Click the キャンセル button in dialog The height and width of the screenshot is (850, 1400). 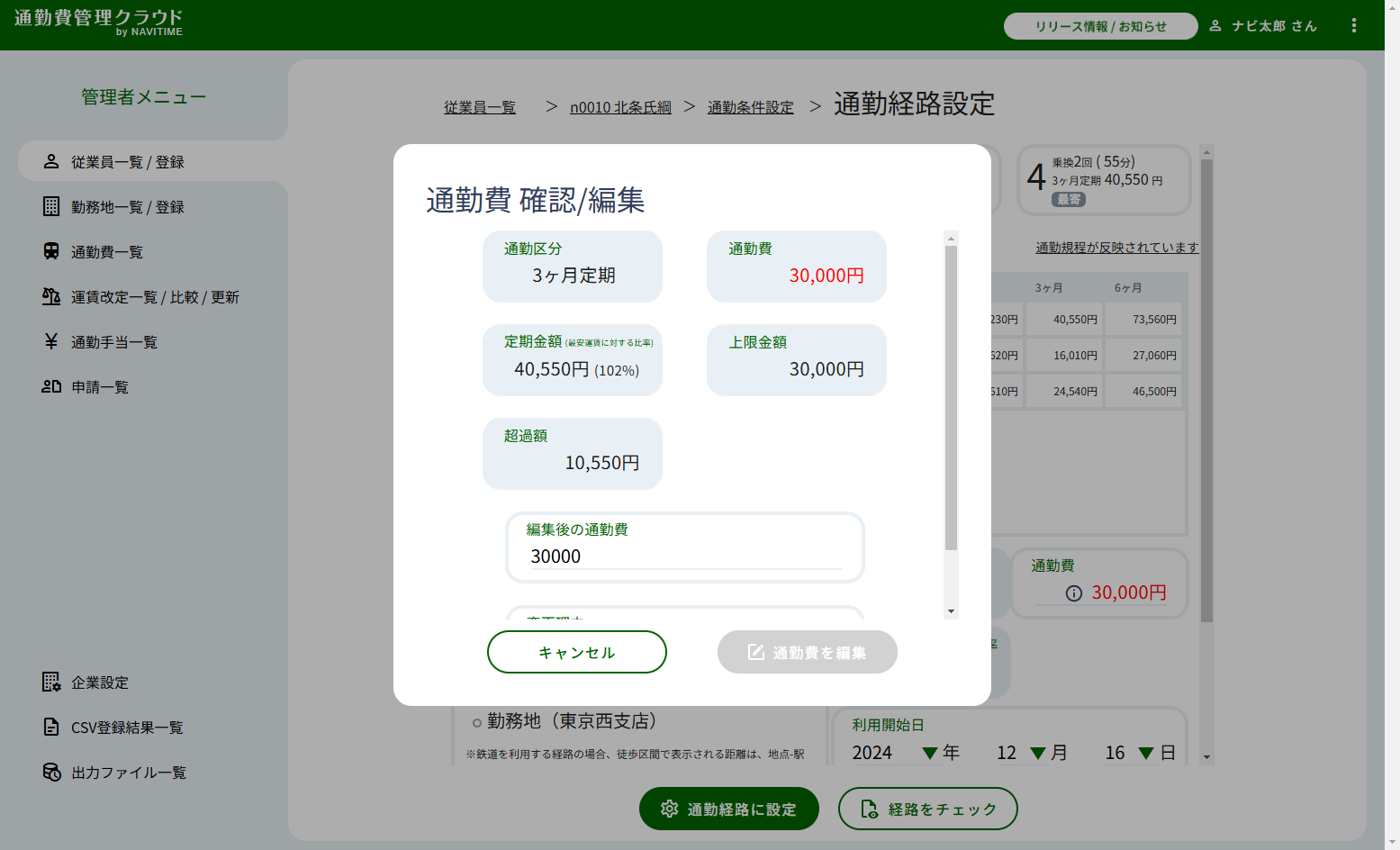(577, 652)
